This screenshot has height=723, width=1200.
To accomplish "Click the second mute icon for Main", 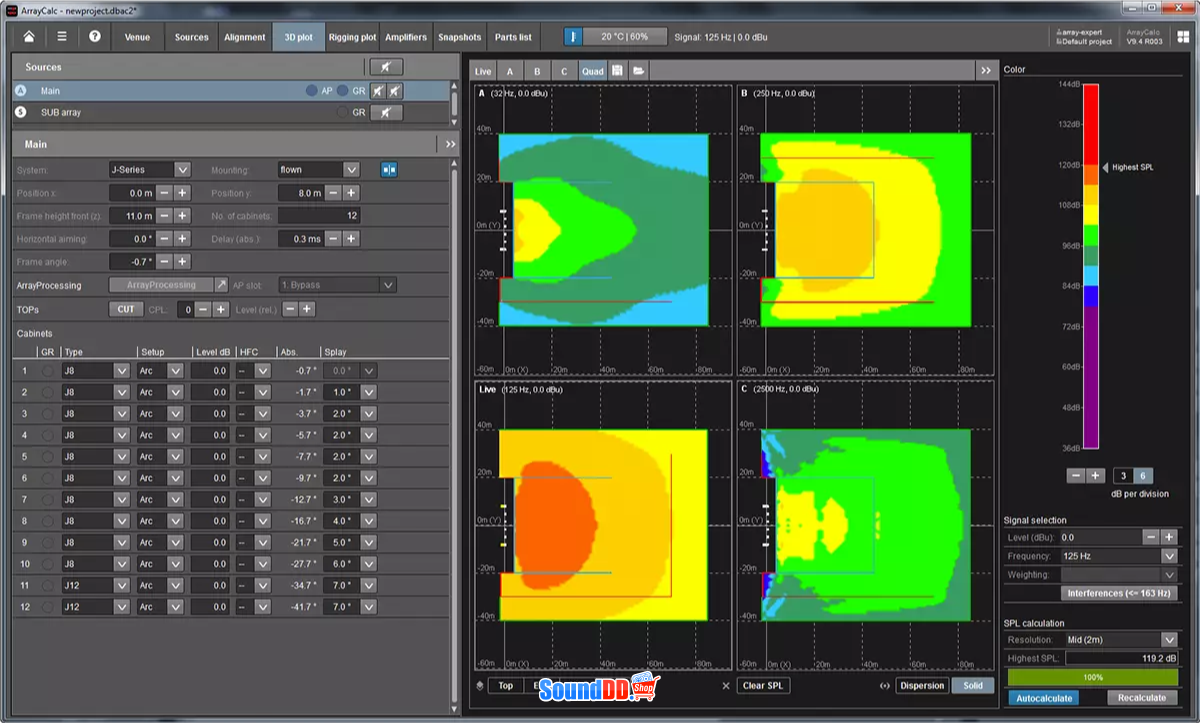I will (x=396, y=90).
